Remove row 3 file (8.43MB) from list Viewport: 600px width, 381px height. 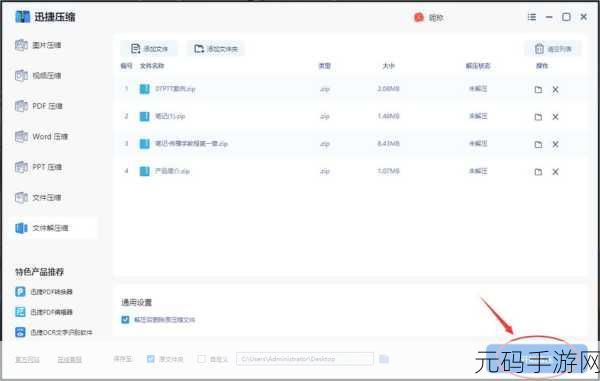(x=555, y=144)
